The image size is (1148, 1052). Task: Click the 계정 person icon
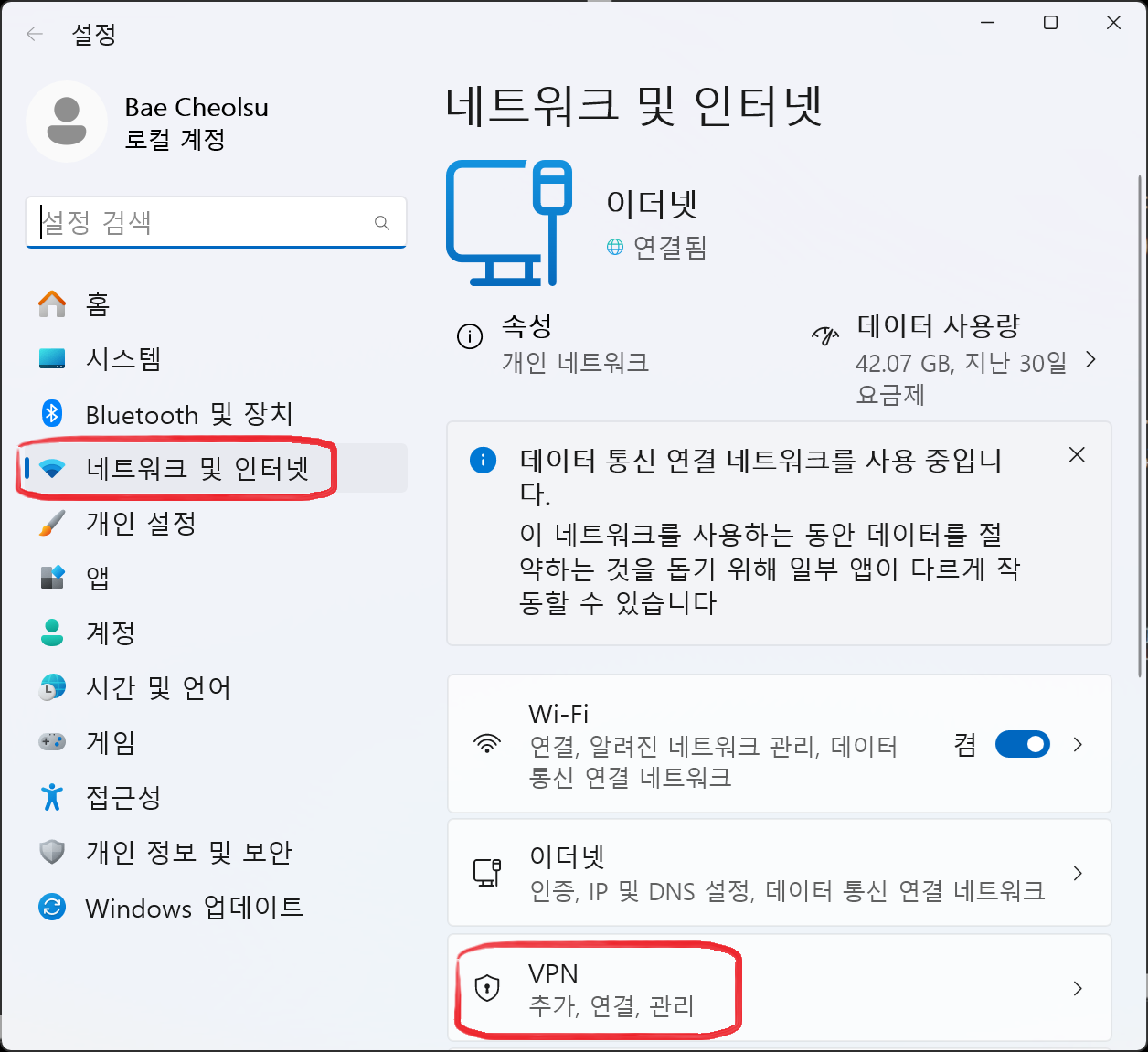coord(52,632)
